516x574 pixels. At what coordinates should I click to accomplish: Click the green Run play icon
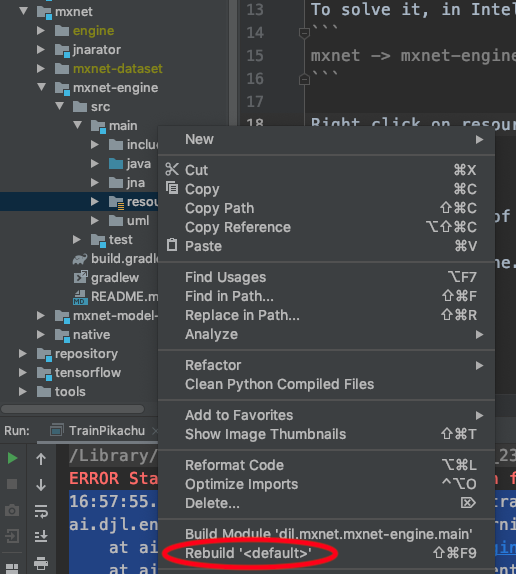(12, 458)
